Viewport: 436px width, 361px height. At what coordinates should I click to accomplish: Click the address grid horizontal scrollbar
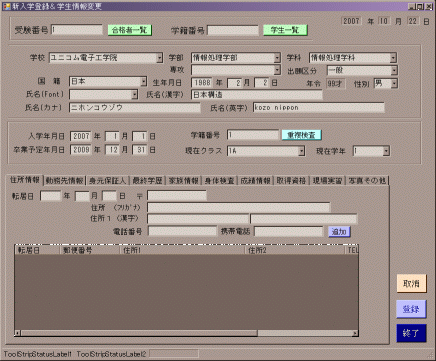point(186,333)
